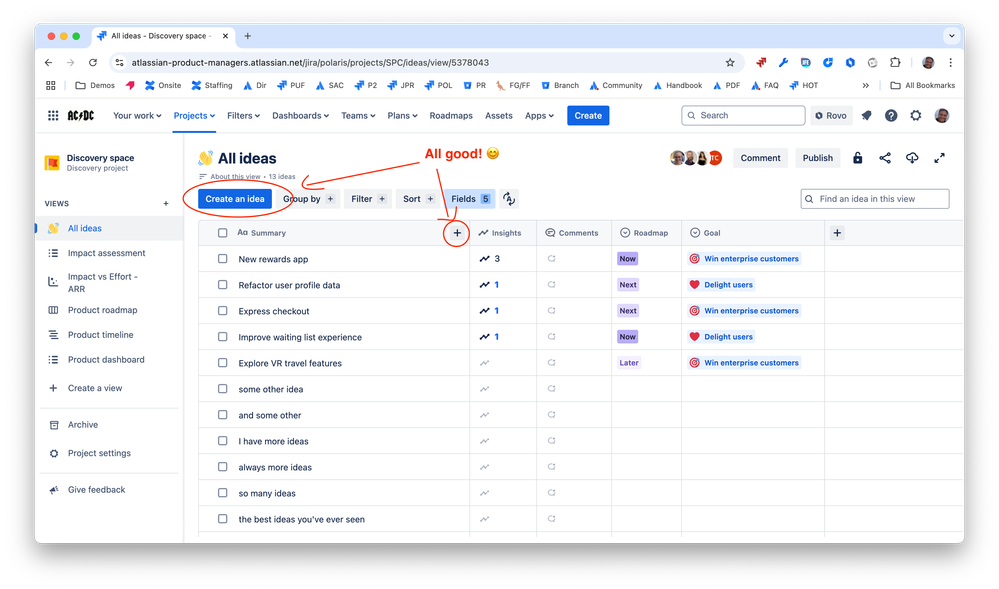Screen dimensions: 999x589
Task: Add a field with plus beside Summary
Action: pos(457,233)
